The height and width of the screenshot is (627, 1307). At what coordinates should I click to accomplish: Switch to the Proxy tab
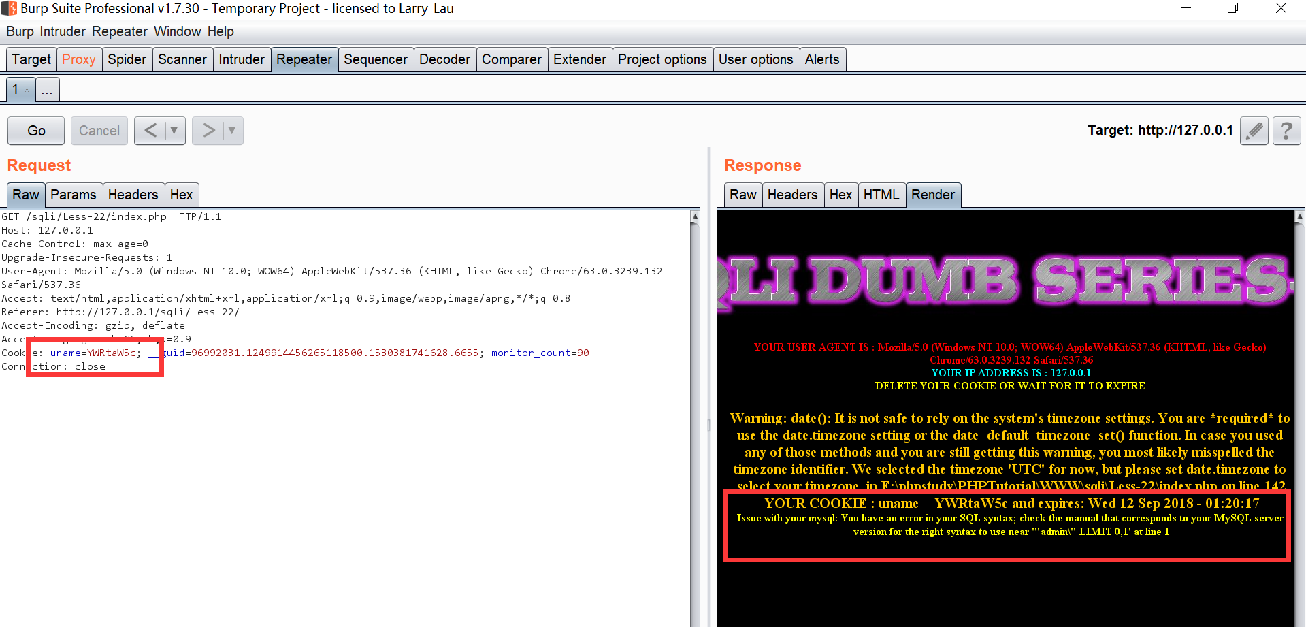coord(79,59)
